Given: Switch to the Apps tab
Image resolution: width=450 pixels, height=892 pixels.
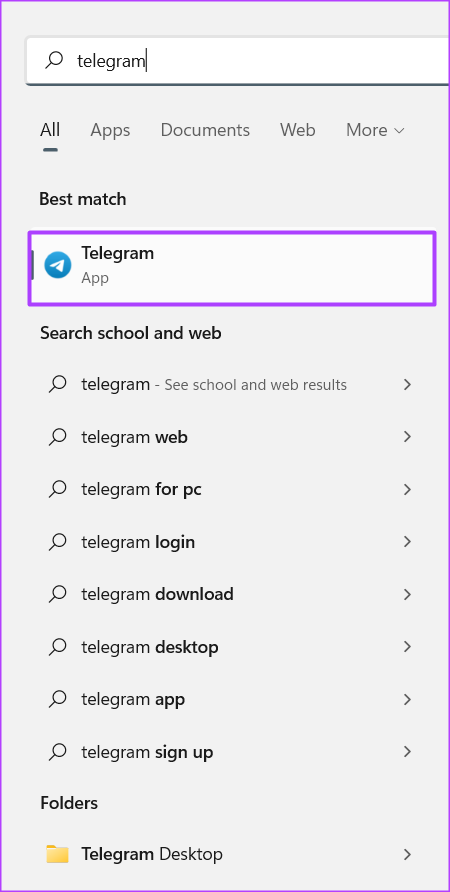Looking at the screenshot, I should coord(110,130).
